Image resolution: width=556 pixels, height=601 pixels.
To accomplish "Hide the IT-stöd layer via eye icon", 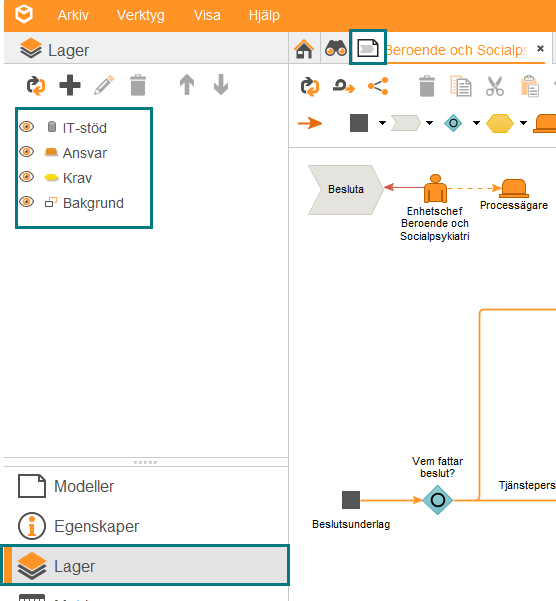I will [x=27, y=127].
